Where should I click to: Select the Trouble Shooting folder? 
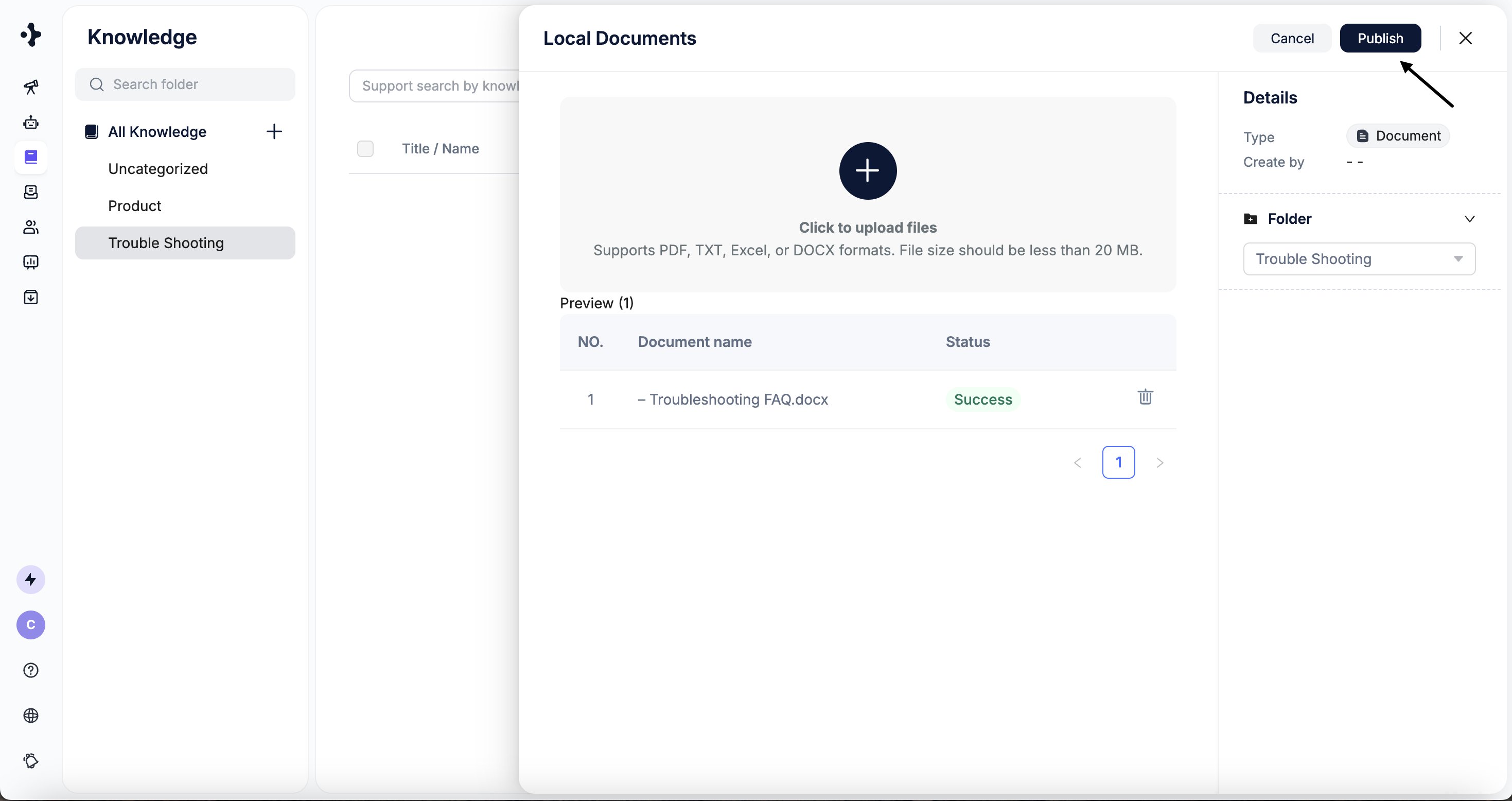click(185, 243)
